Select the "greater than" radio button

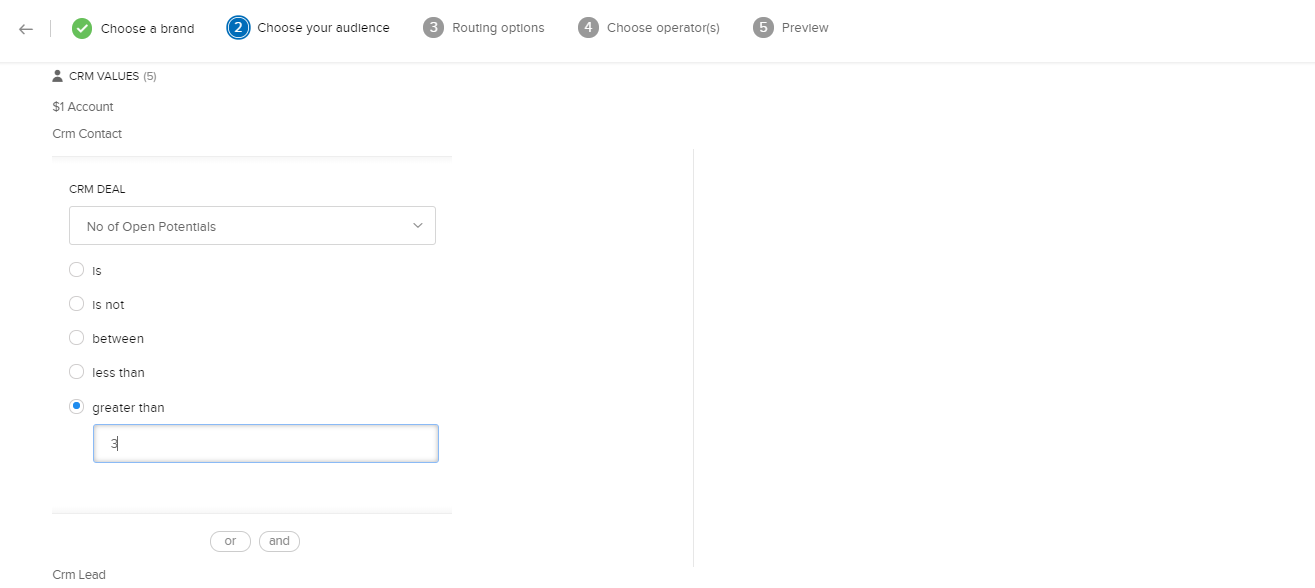77,407
